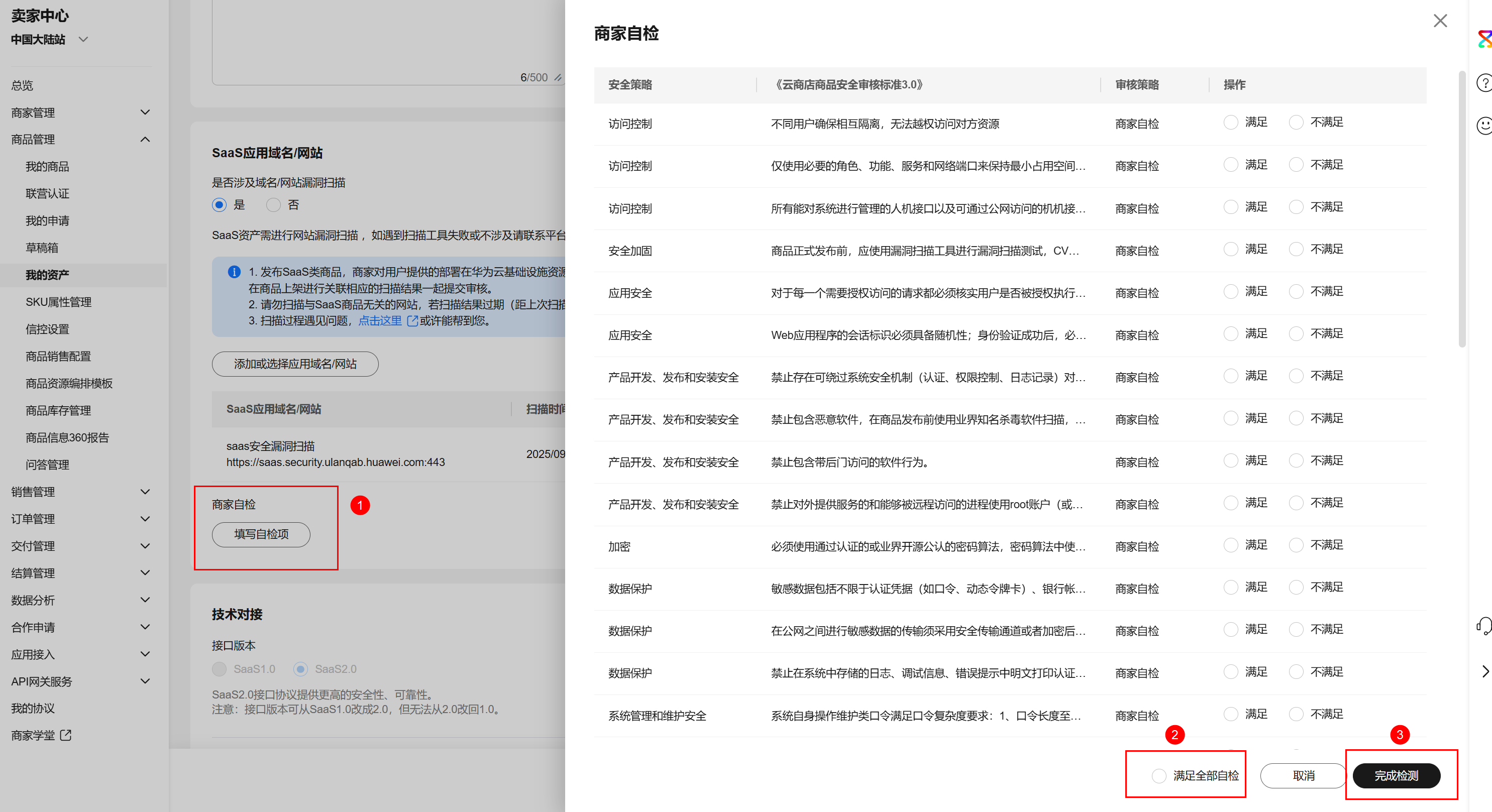Open the external link icon beside 商家学堂
Image resolution: width=1492 pixels, height=812 pixels.
(66, 735)
